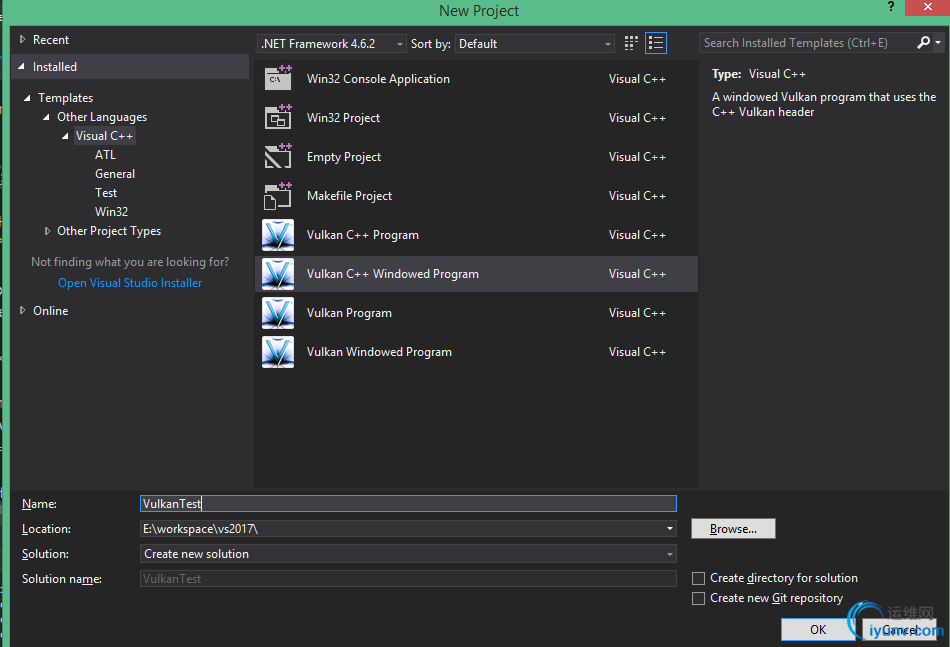This screenshot has width=950, height=647.
Task: Open the dialog help question mark
Action: pyautogui.click(x=890, y=7)
